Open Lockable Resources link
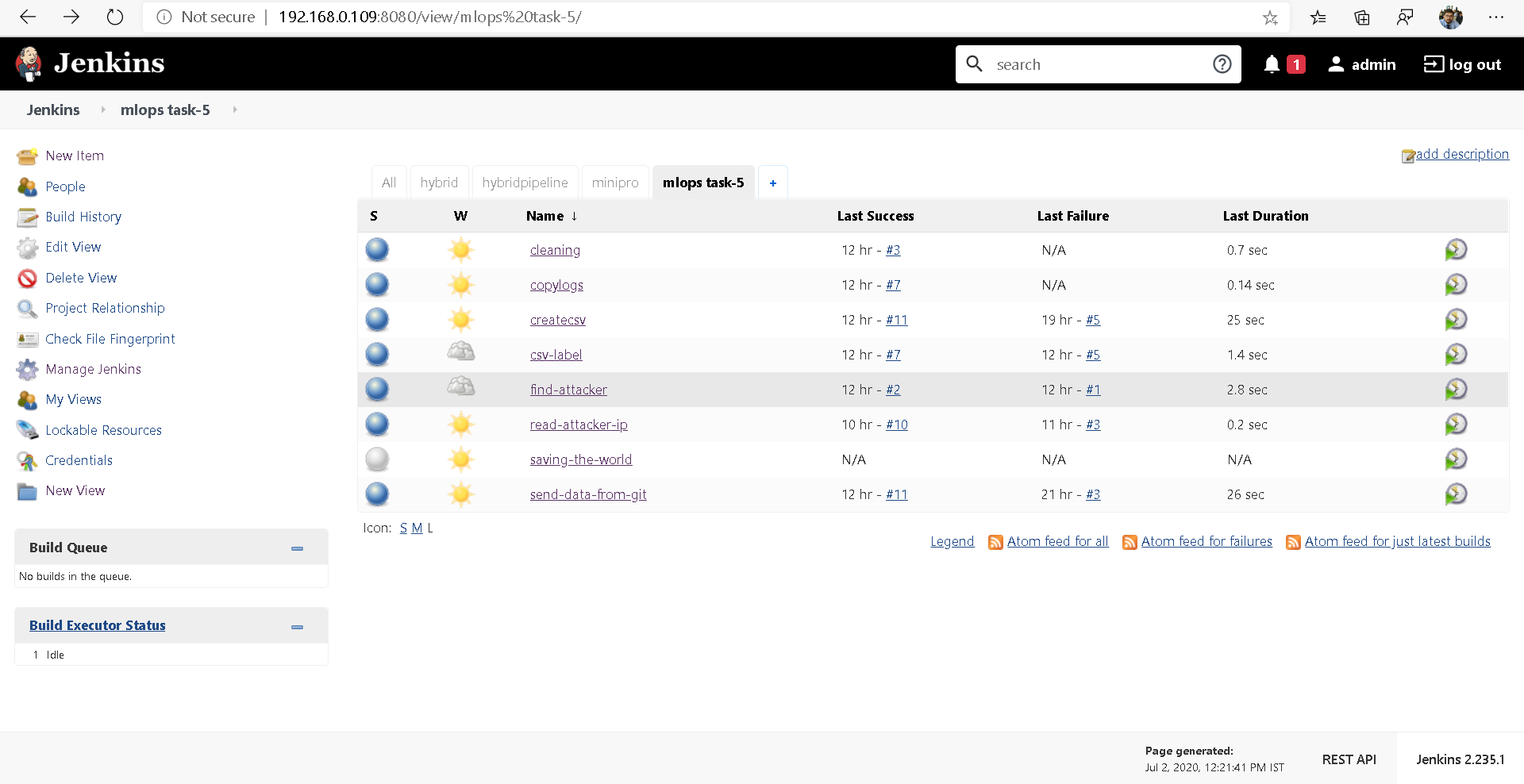This screenshot has height=784, width=1524. [103, 430]
